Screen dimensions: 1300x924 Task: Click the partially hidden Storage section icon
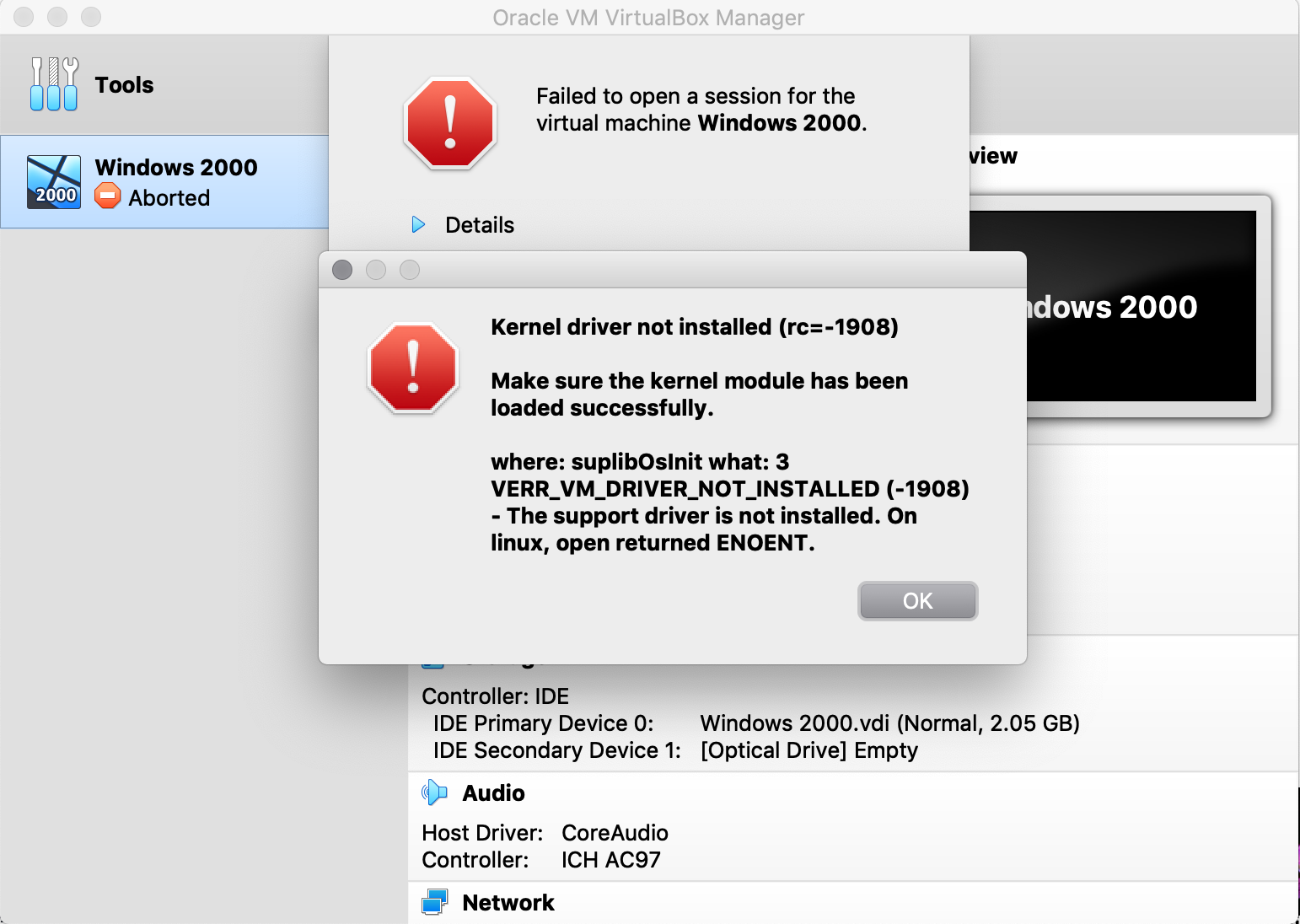[432, 665]
